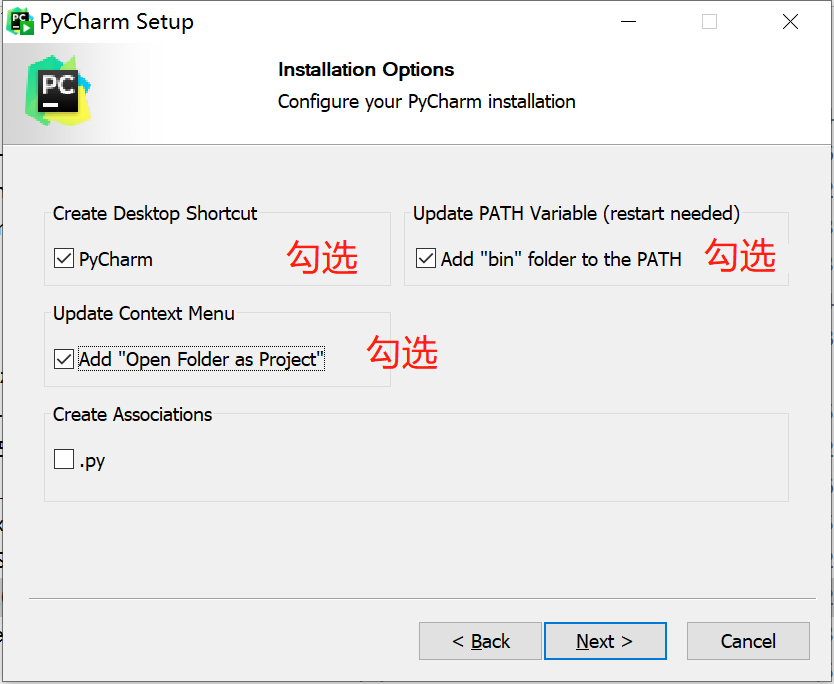
Task: Enable the .py file association checkbox
Action: (x=64, y=460)
